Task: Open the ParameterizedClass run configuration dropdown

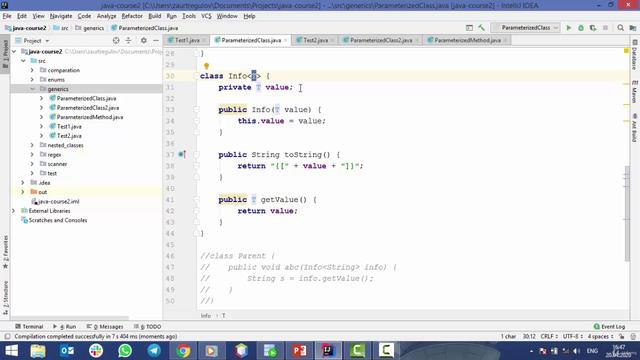Action: point(526,28)
